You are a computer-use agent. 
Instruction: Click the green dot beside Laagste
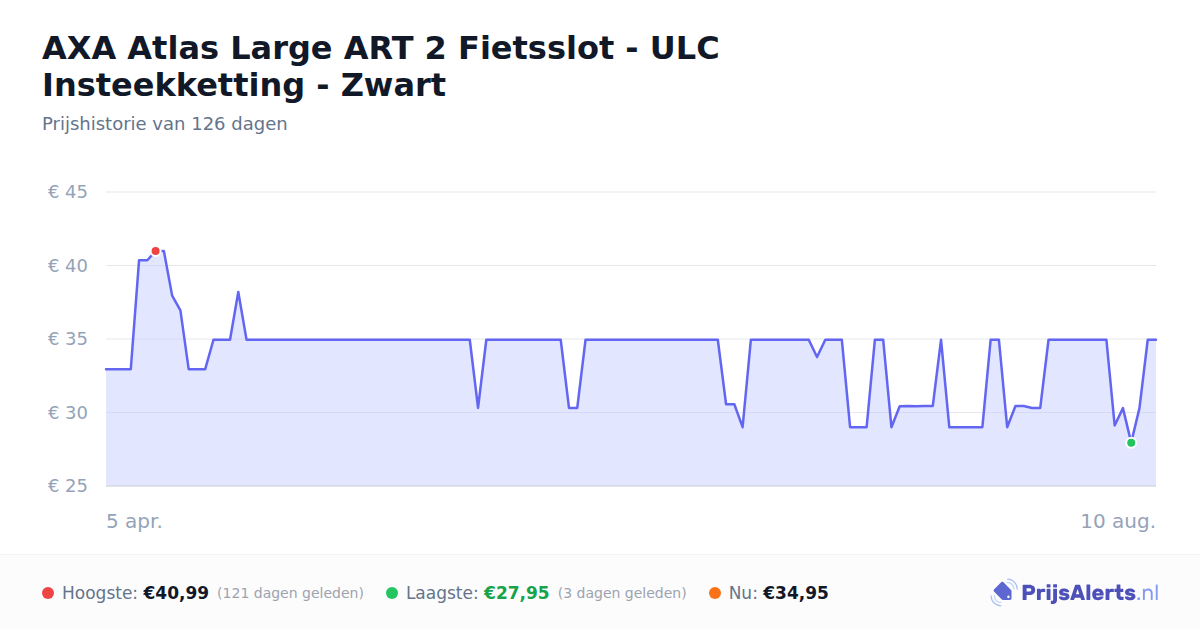coord(392,593)
